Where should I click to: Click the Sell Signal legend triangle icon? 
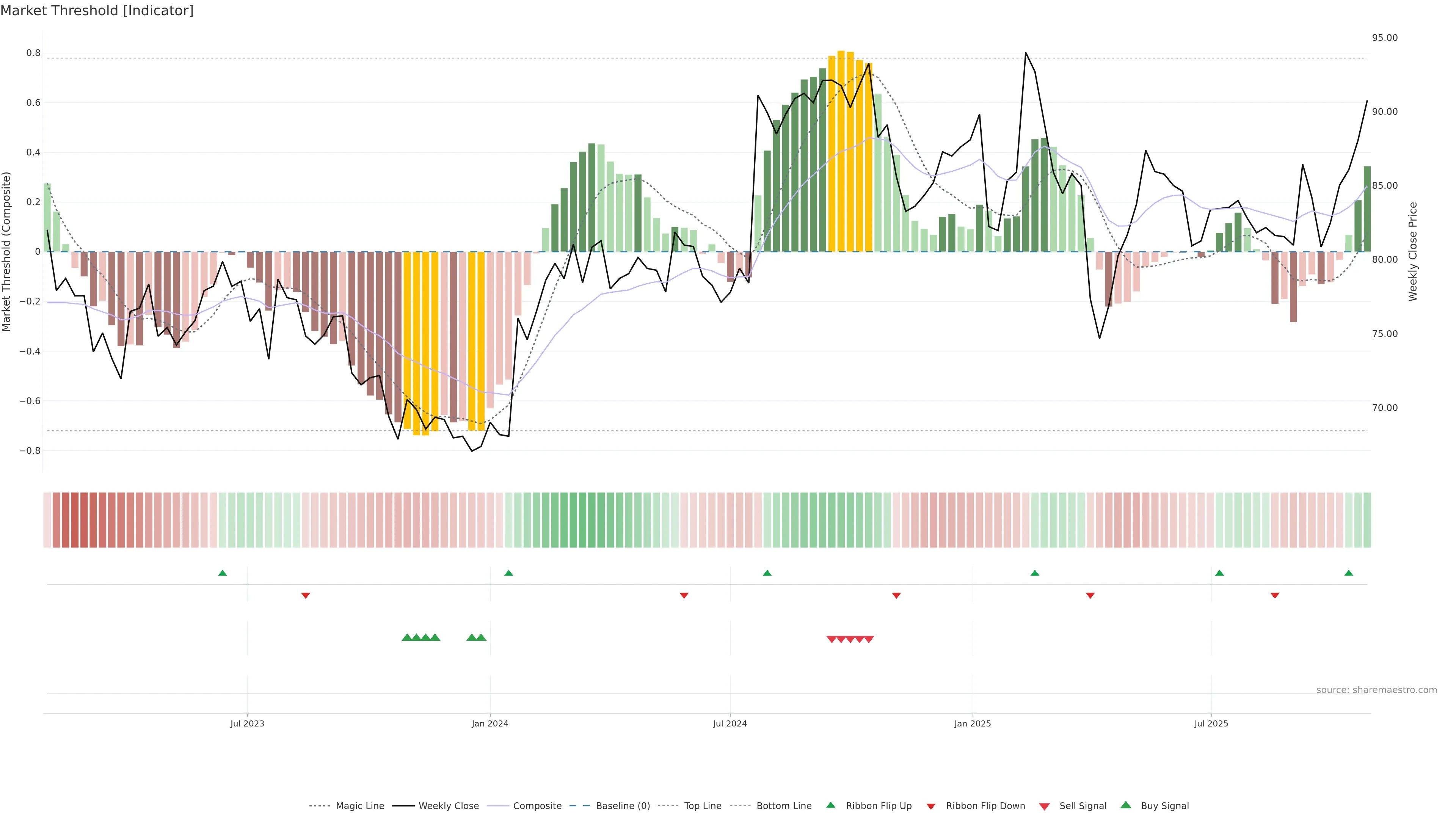[1045, 806]
